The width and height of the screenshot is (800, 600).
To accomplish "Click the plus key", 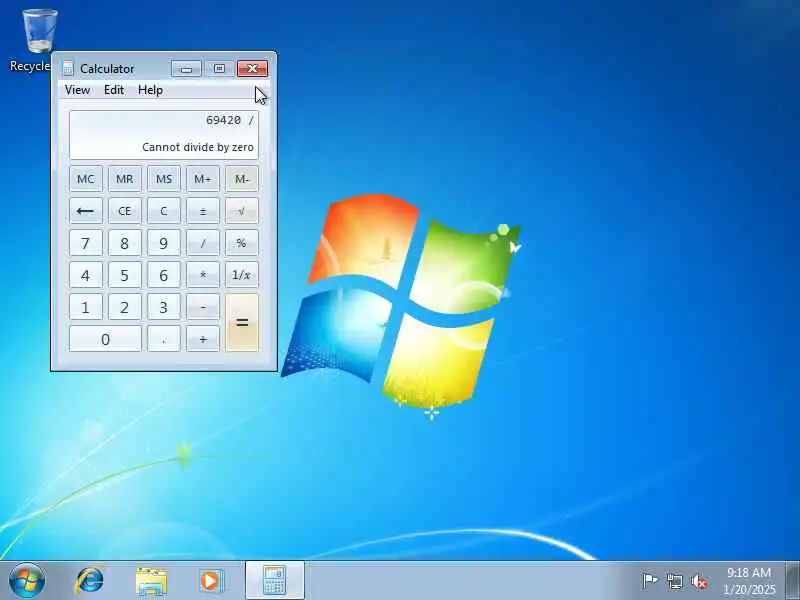I will pos(203,339).
